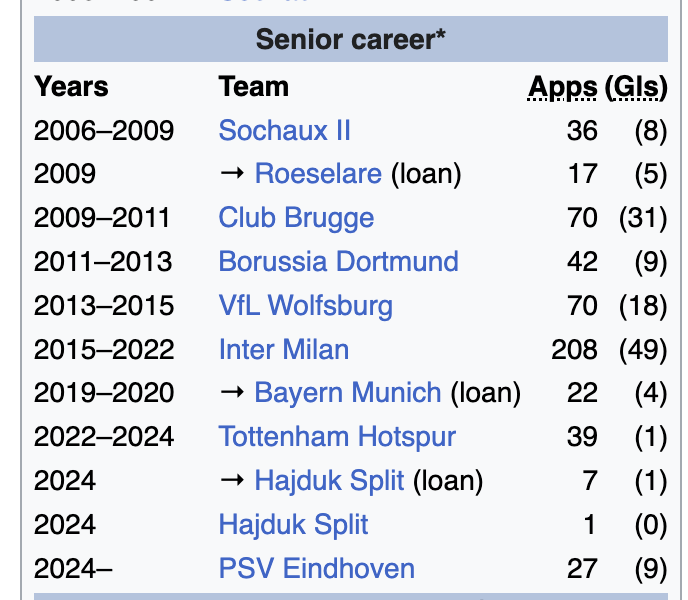This screenshot has height=600, width=688.
Task: Open the Roeselare team link
Action: [318, 173]
